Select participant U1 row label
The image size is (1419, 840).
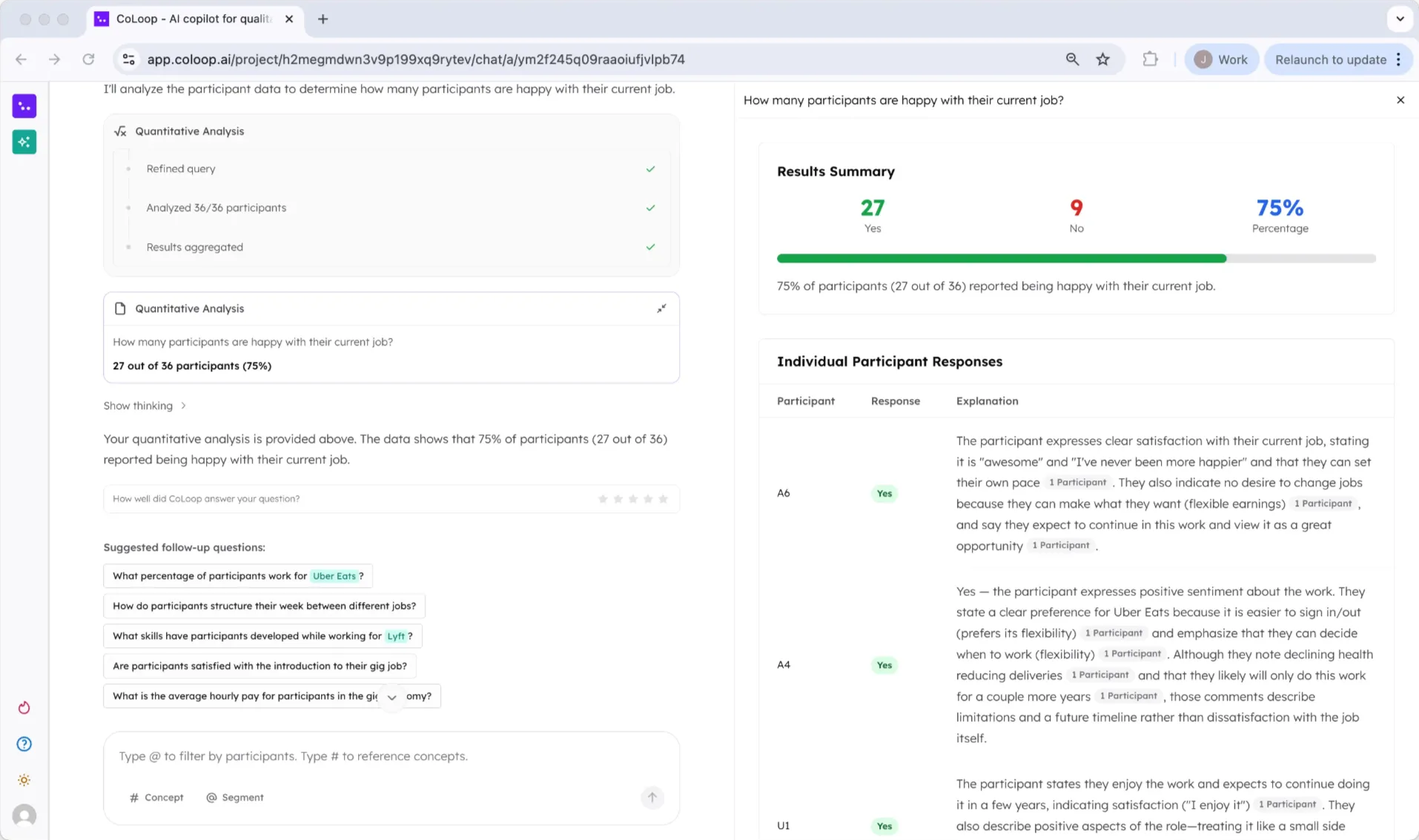(x=784, y=826)
